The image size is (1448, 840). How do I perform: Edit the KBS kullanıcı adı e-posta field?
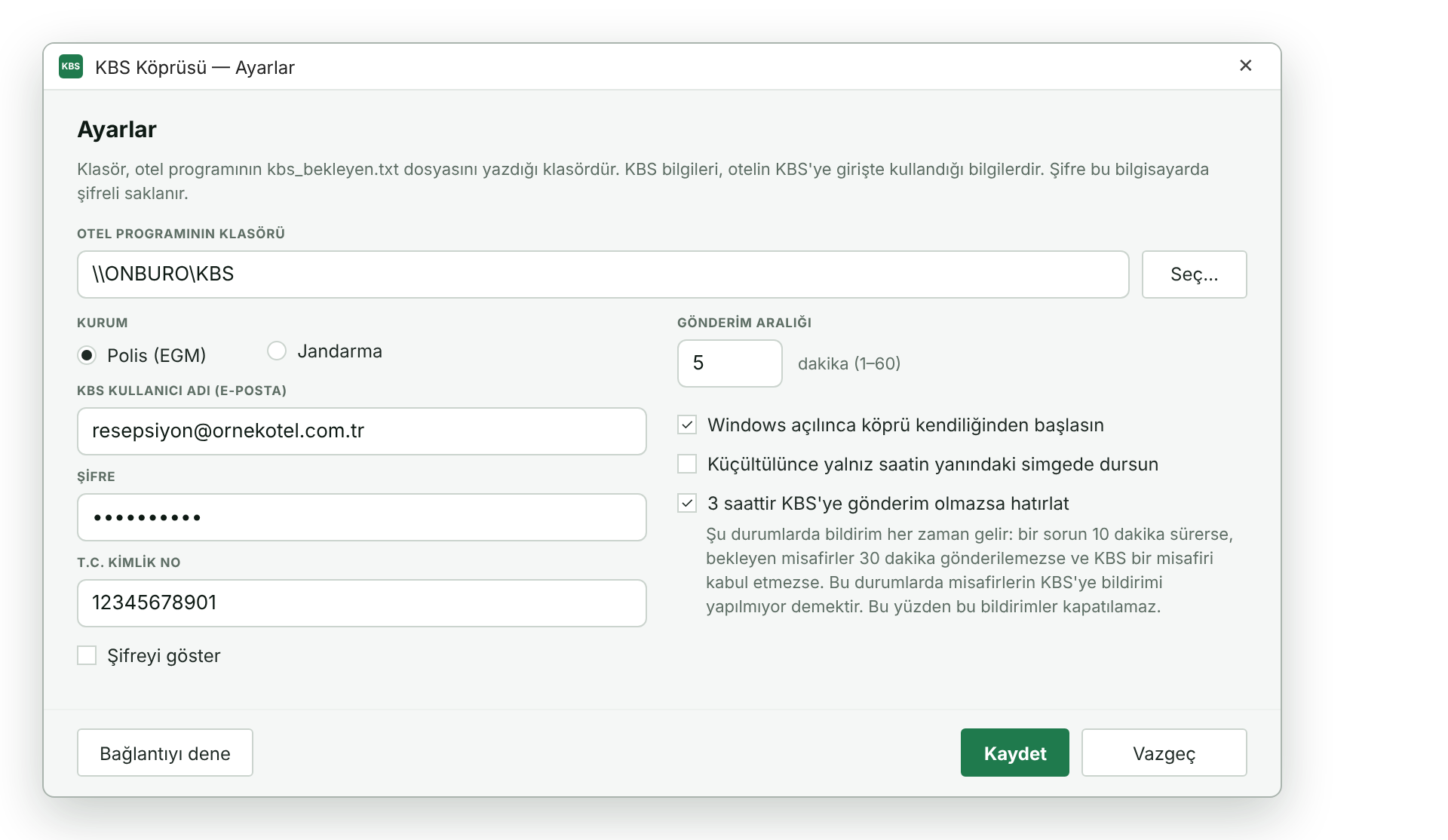pos(362,431)
